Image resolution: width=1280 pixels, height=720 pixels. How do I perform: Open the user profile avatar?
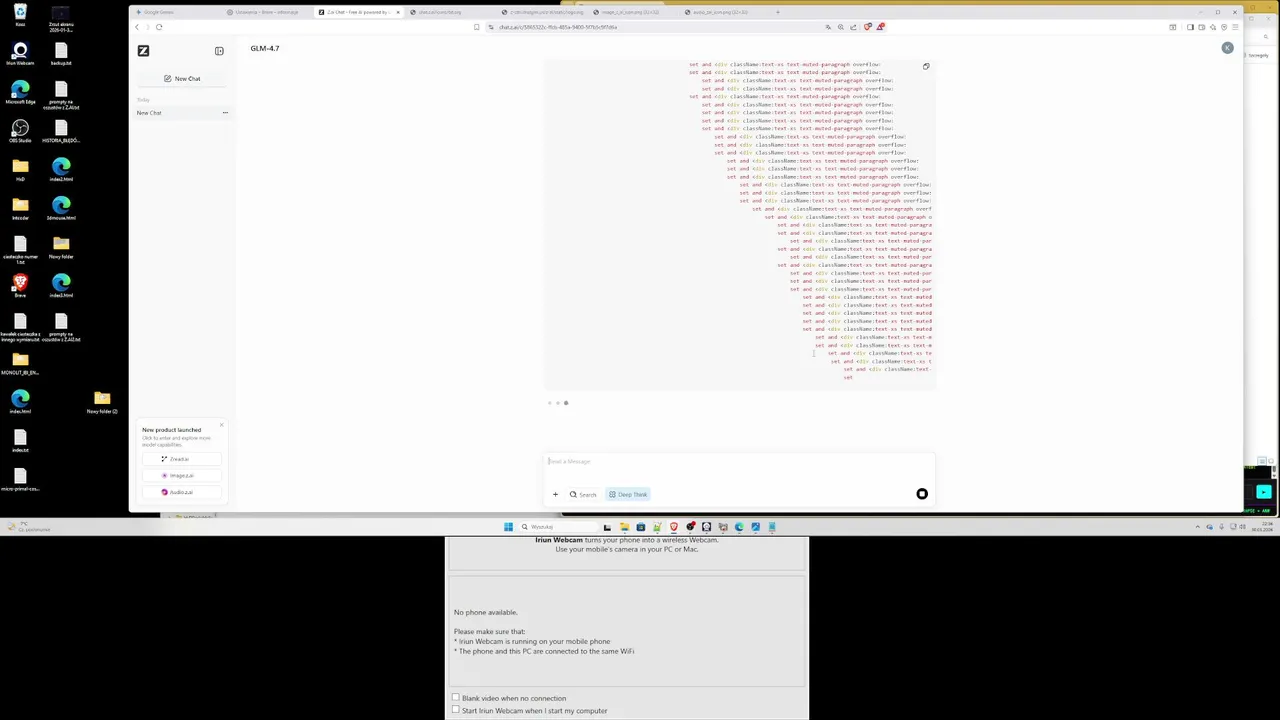pos(1227,48)
